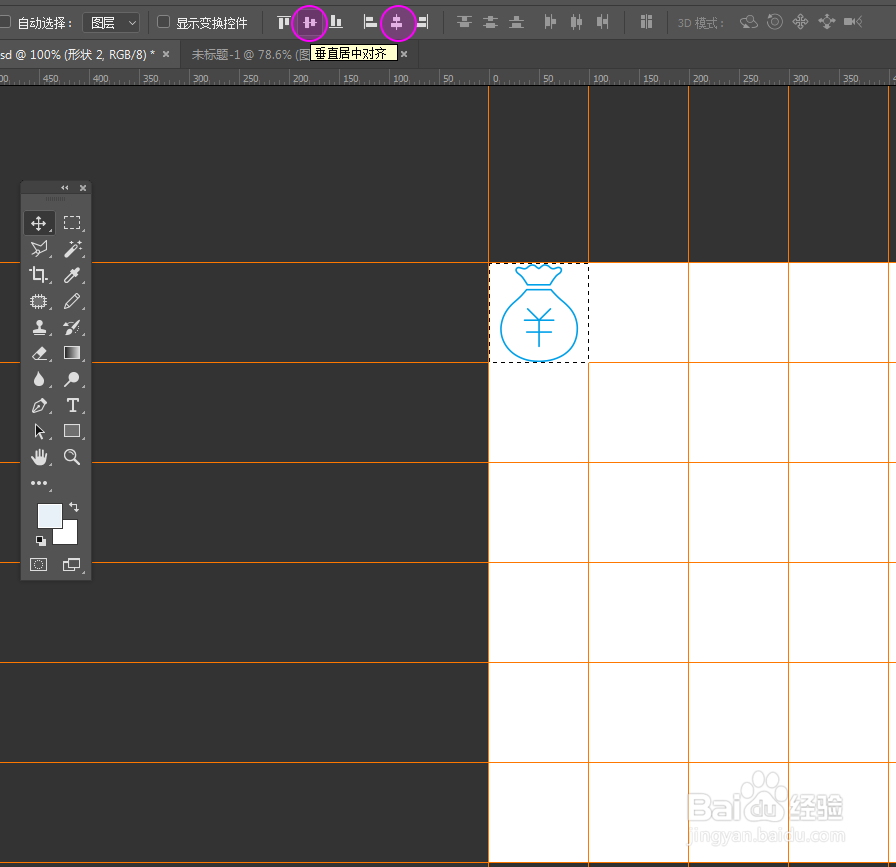The height and width of the screenshot is (867, 896).
Task: Select the Zoom magnifier tool
Action: click(x=72, y=457)
